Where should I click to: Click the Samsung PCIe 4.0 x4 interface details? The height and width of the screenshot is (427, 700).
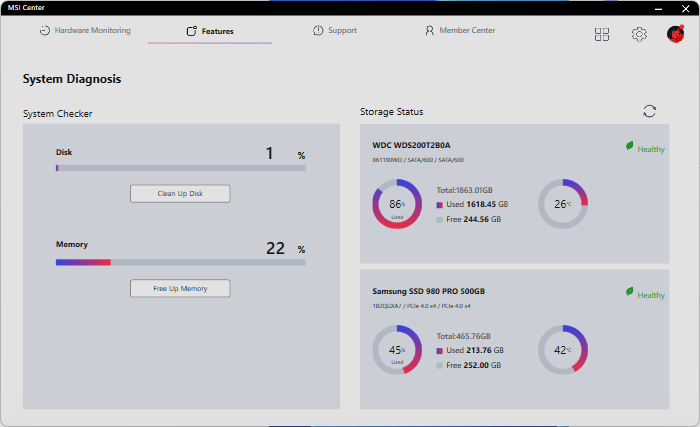[421, 306]
